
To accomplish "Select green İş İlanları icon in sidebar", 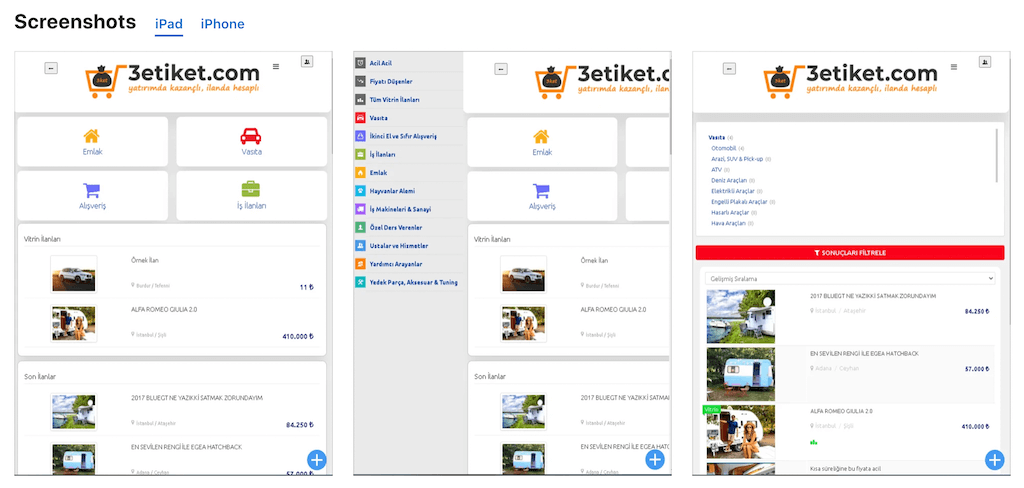I will [x=360, y=155].
